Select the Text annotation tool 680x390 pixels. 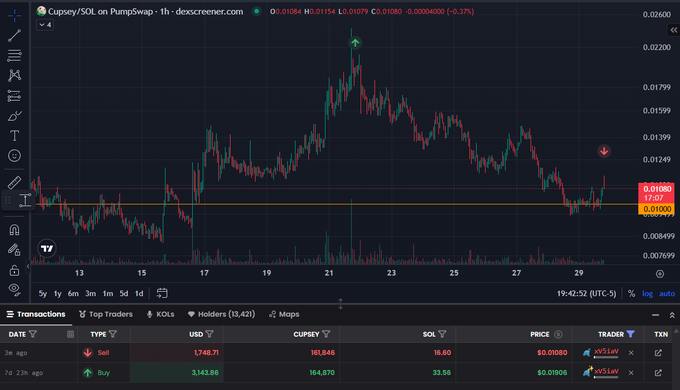click(14, 136)
